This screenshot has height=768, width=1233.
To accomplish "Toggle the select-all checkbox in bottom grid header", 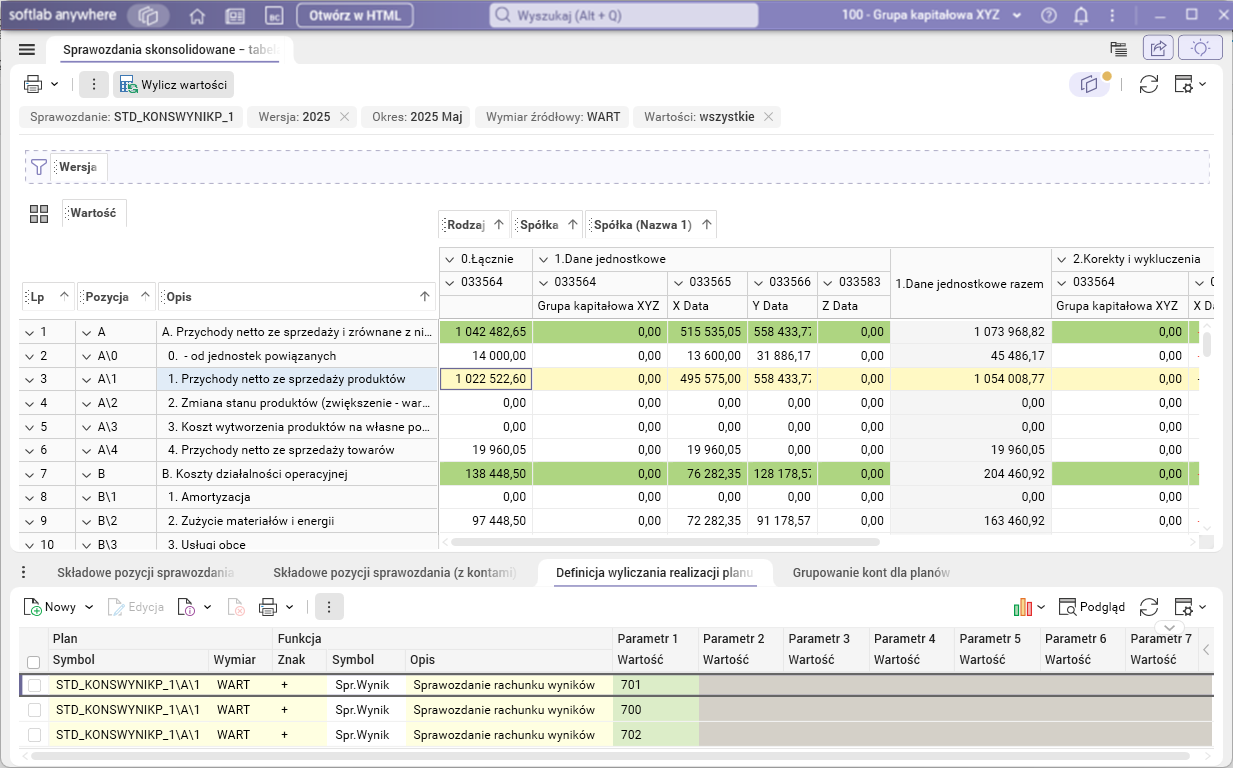I will [x=34, y=662].
